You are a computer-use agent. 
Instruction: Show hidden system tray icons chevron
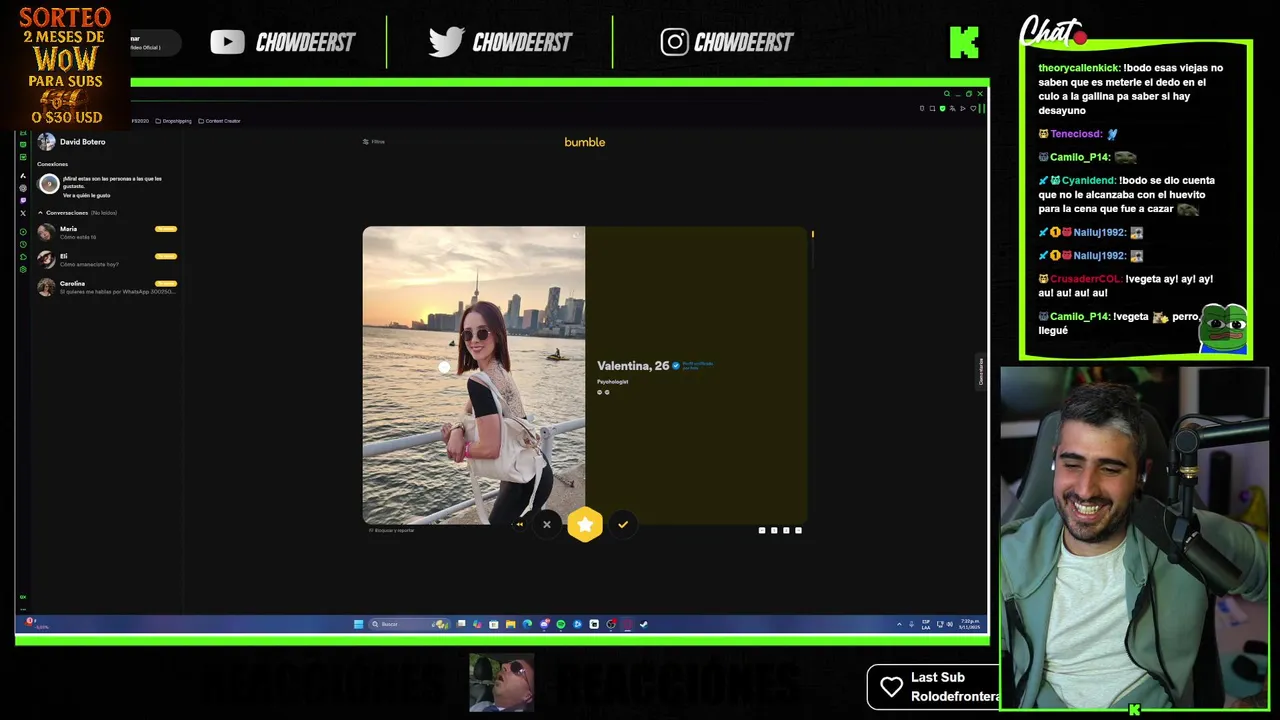pos(899,624)
